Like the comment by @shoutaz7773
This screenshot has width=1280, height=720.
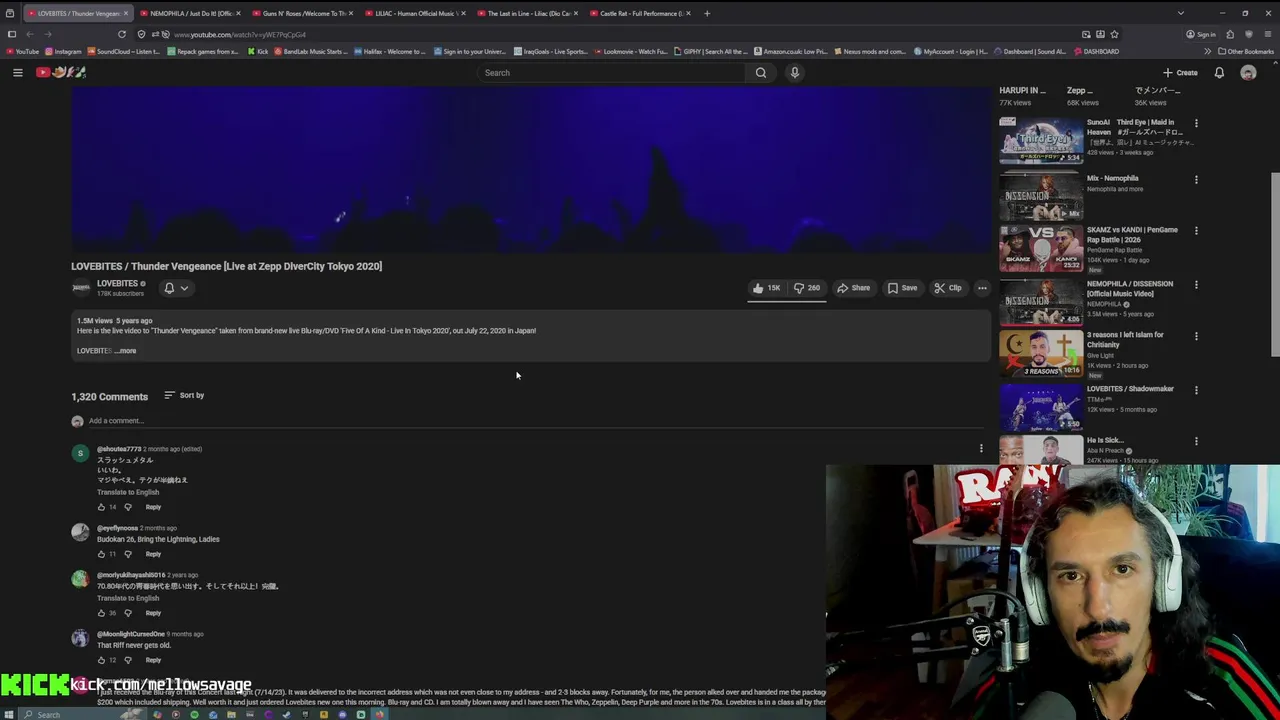click(101, 507)
